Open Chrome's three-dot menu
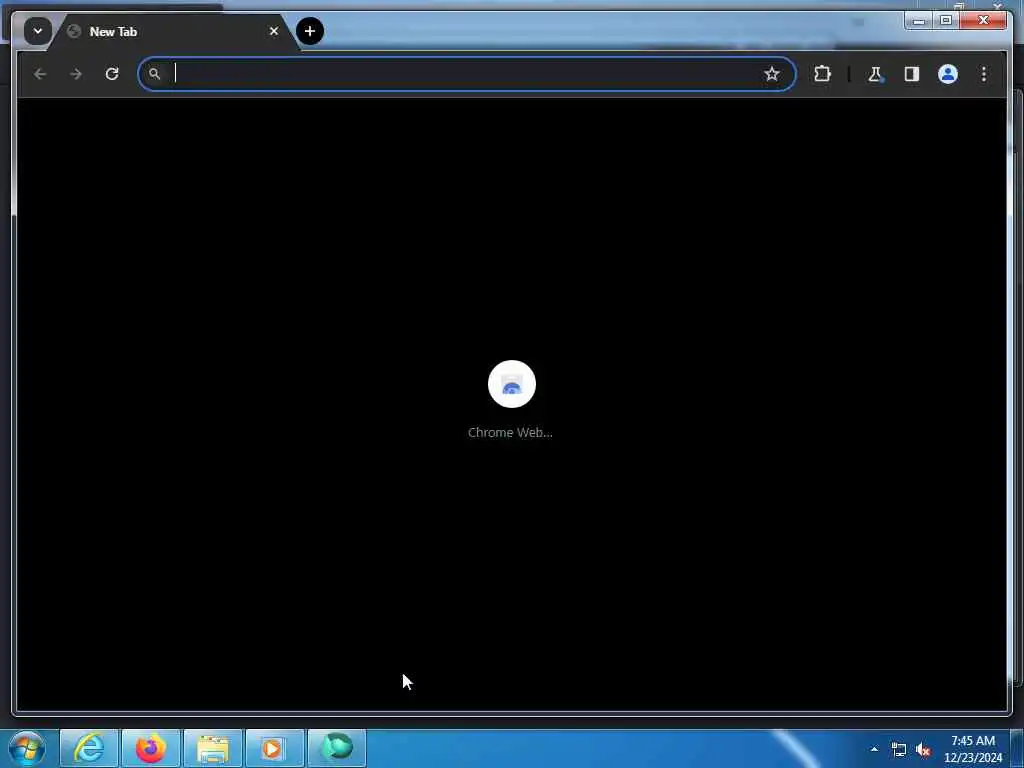 coord(984,74)
